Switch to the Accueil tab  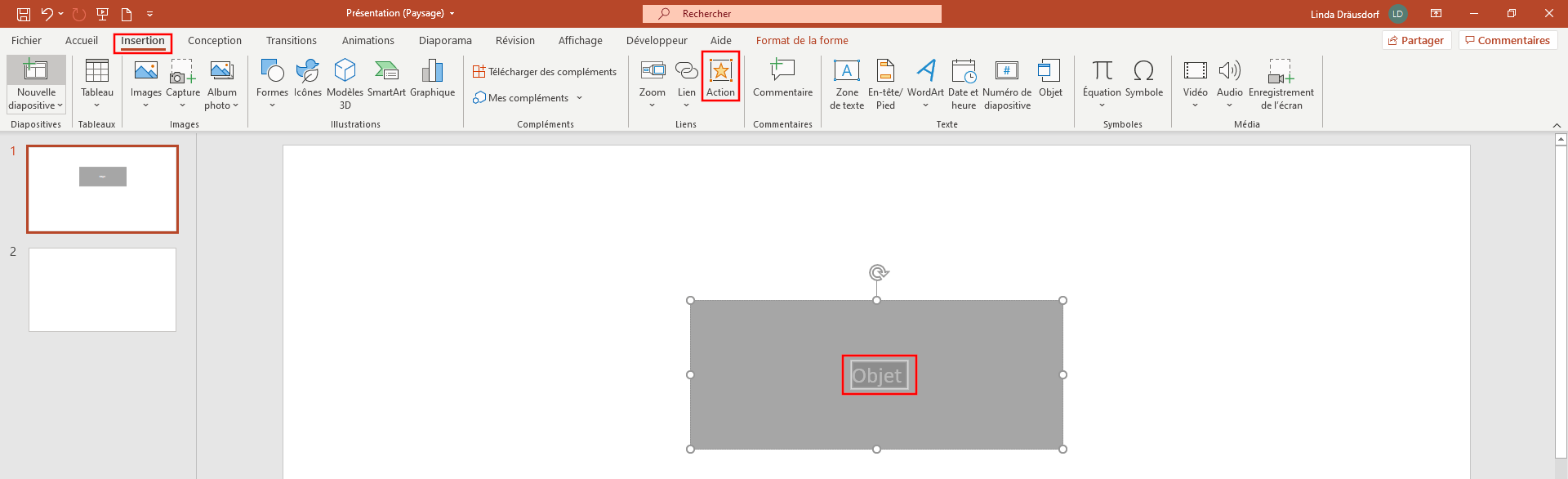[82, 41]
